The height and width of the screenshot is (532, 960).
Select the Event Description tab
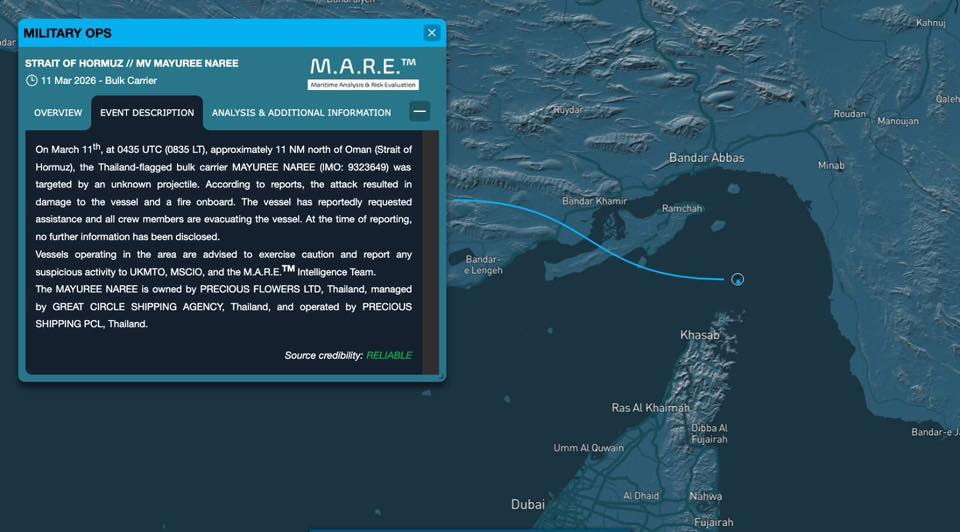coord(146,113)
